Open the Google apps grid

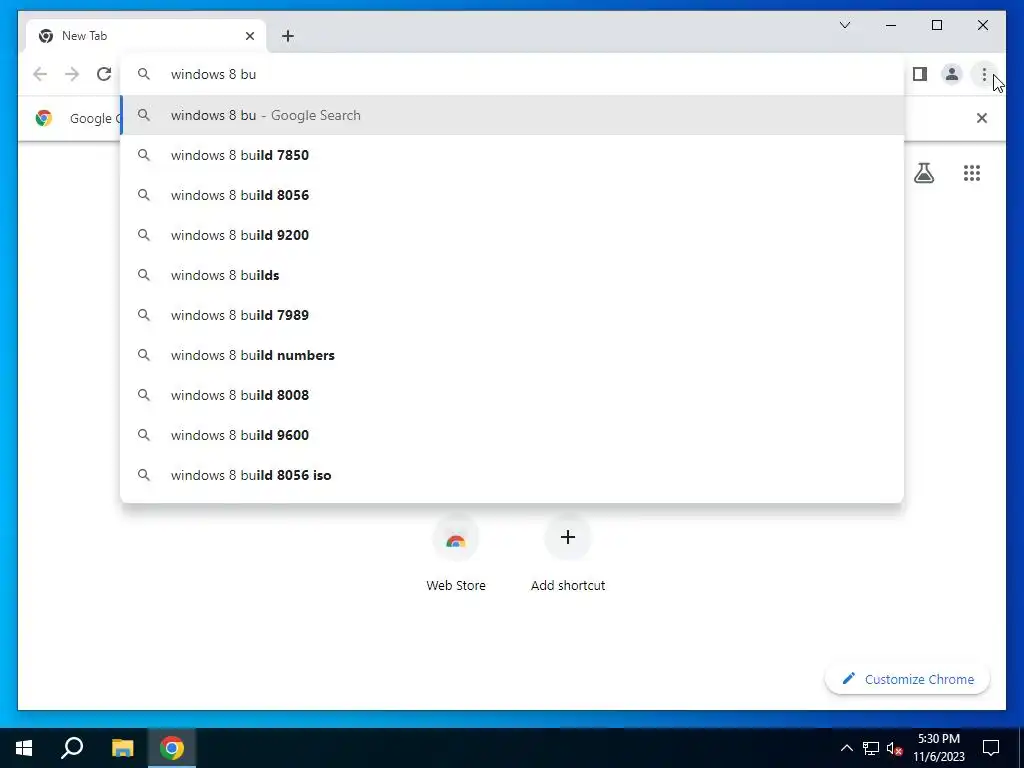tap(972, 173)
